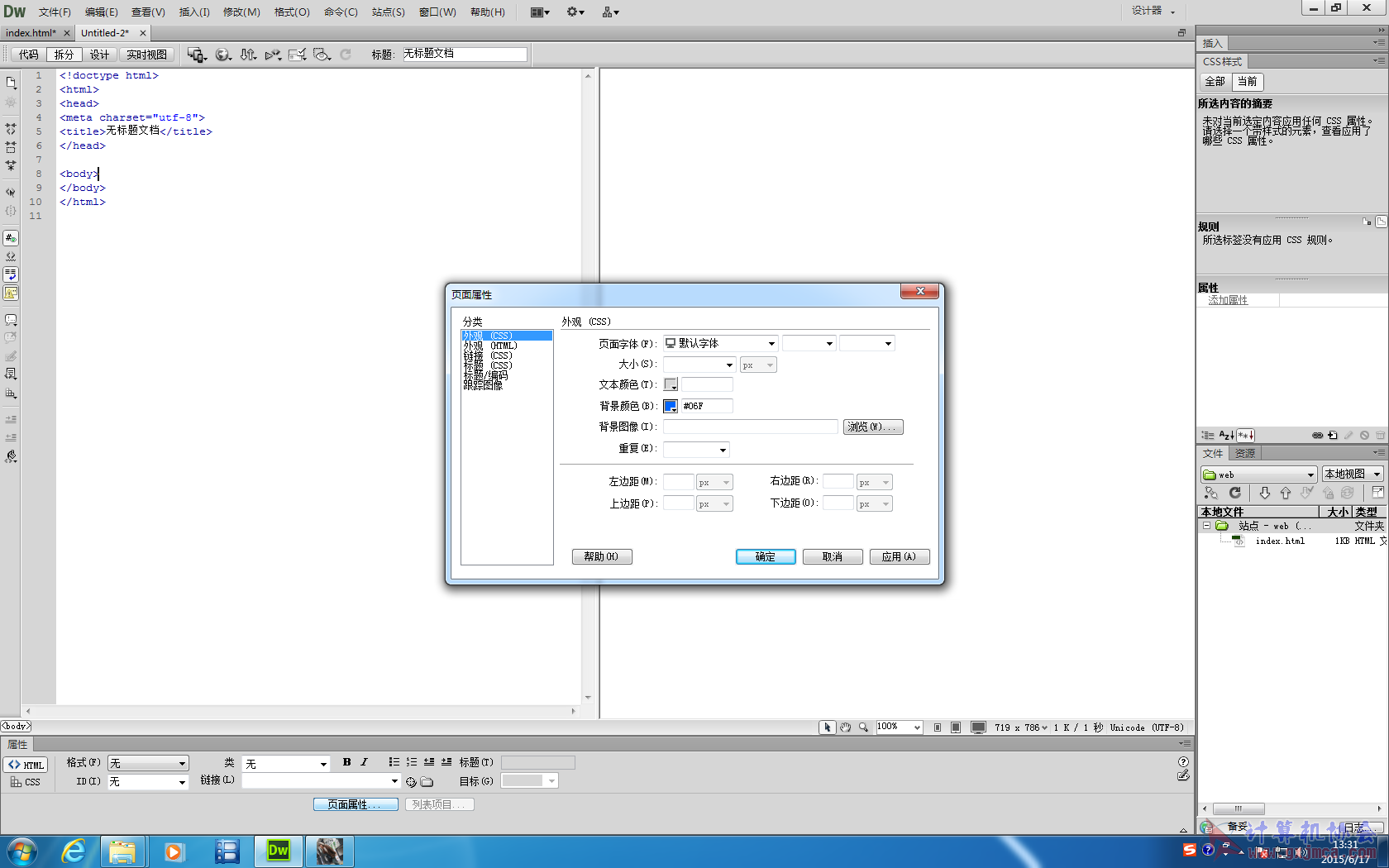Open the 格式 format dropdown
The height and width of the screenshot is (868, 1389).
click(148, 763)
